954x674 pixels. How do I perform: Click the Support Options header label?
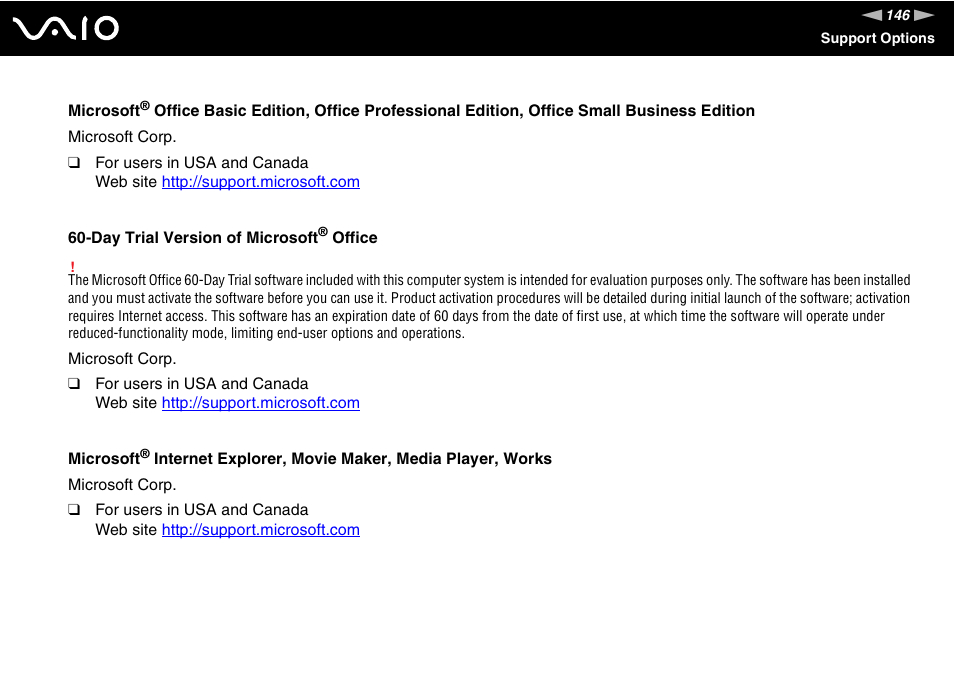[x=877, y=38]
